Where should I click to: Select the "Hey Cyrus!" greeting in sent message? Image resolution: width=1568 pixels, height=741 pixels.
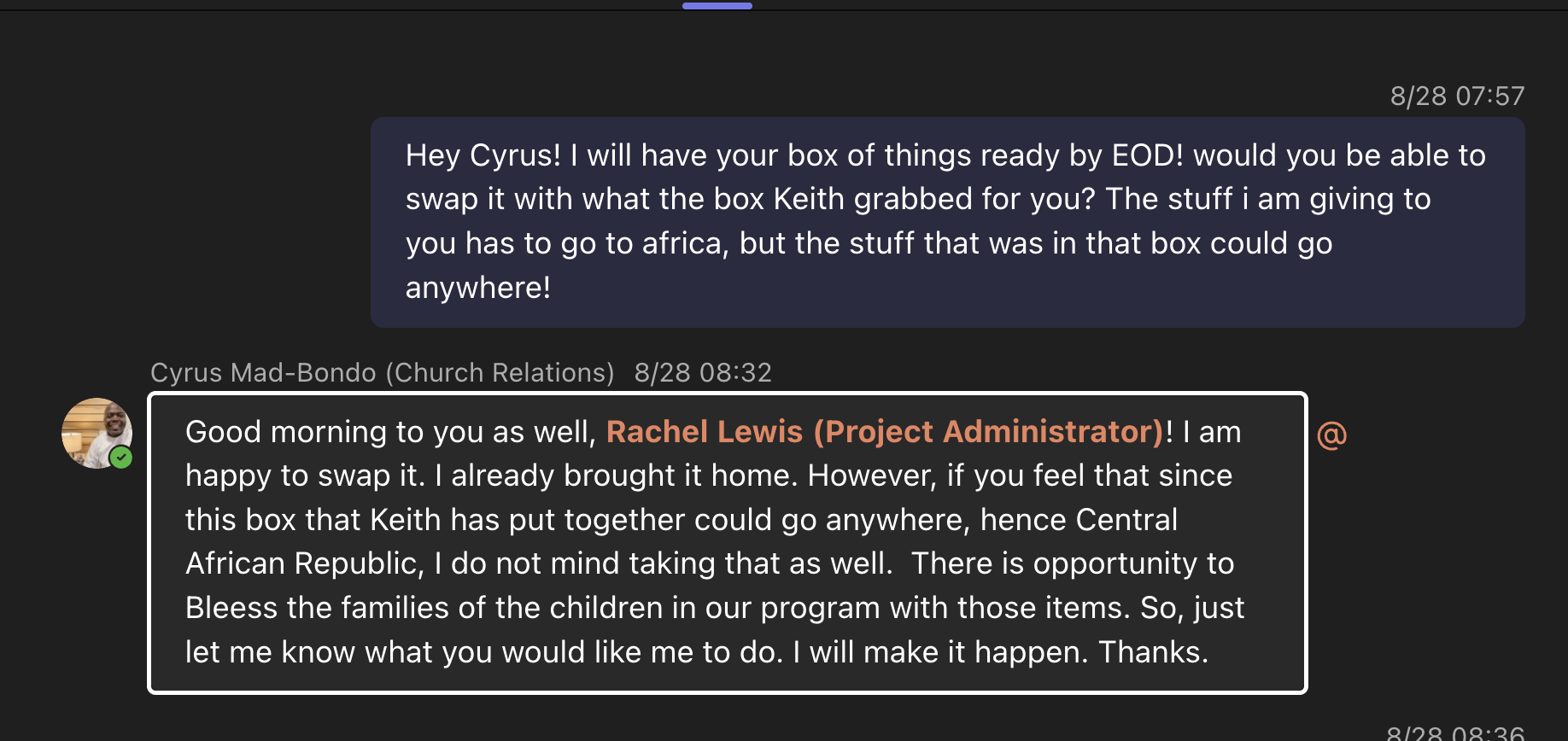click(x=483, y=155)
